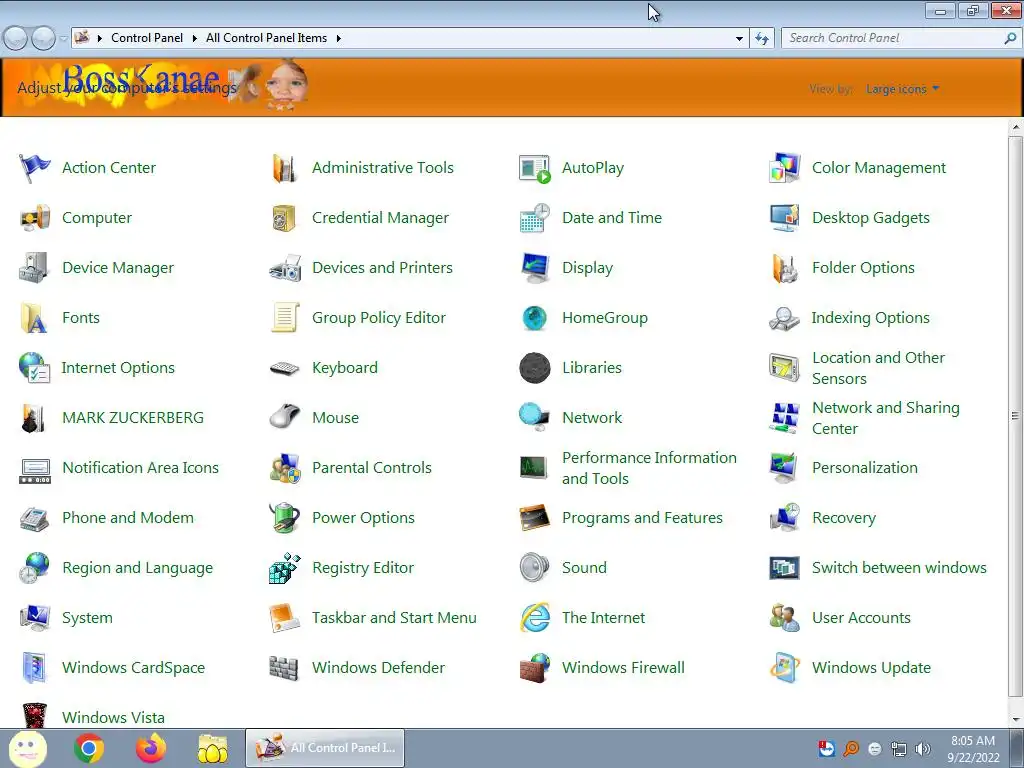Open the System link
Image resolution: width=1024 pixels, height=768 pixels.
tap(88, 618)
